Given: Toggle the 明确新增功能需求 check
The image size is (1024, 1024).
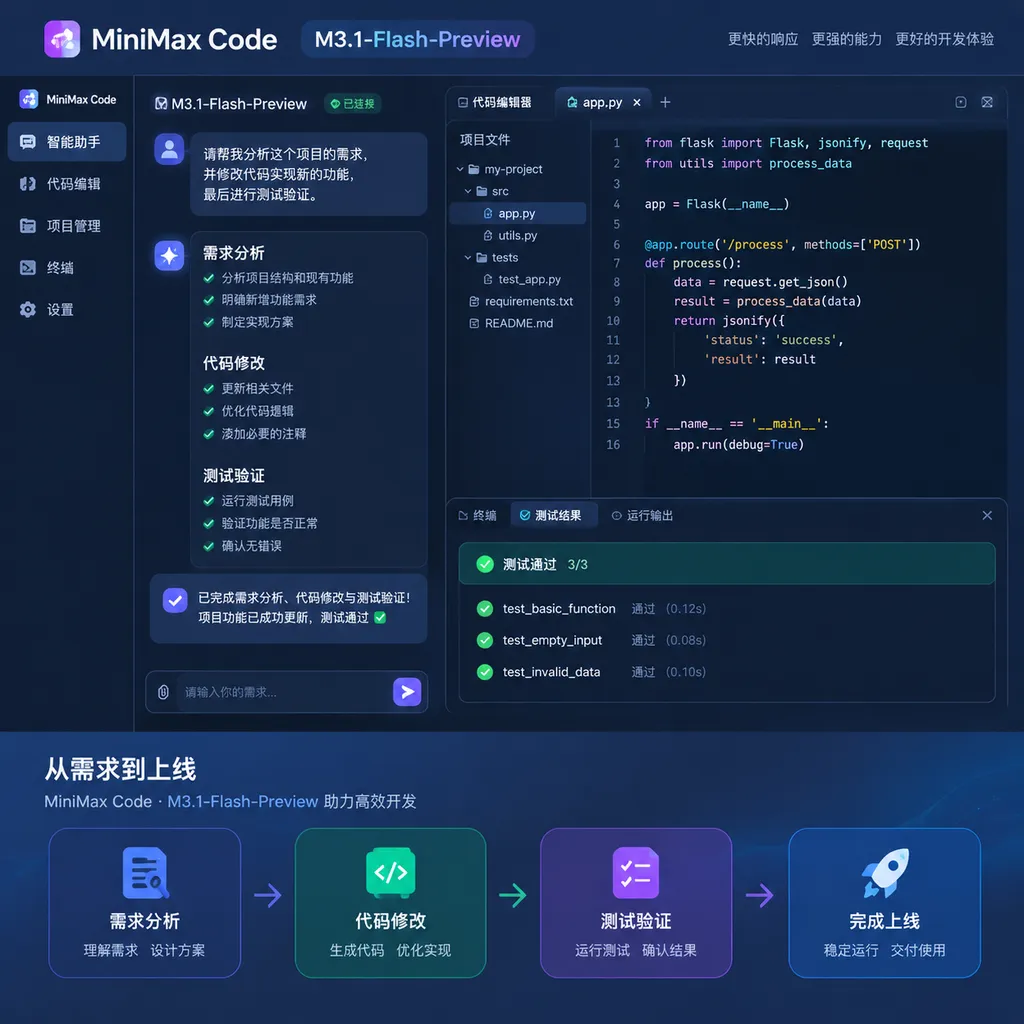Looking at the screenshot, I should [209, 300].
